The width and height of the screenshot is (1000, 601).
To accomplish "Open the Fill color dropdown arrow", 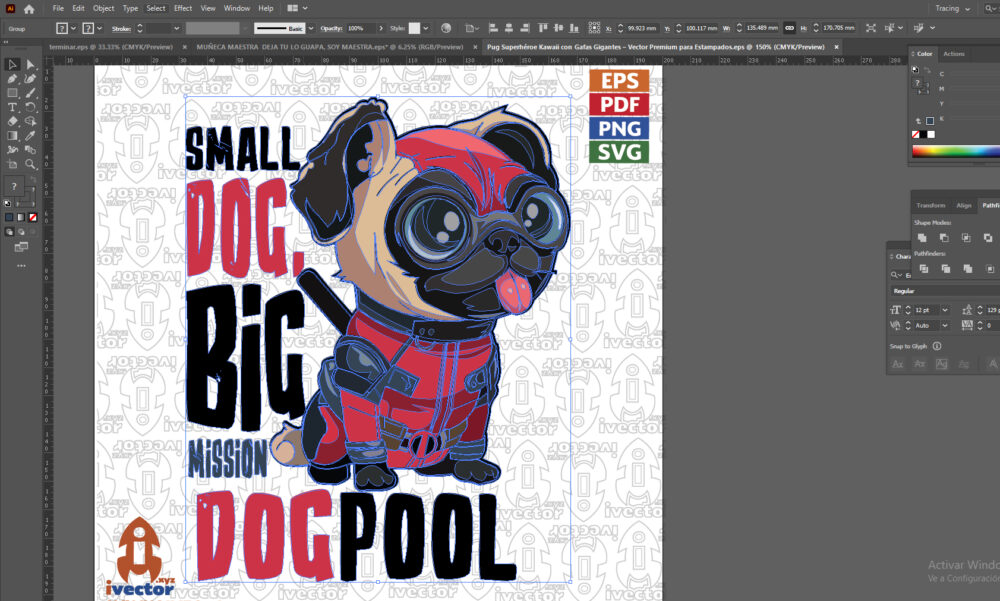I will pyautogui.click(x=73, y=29).
